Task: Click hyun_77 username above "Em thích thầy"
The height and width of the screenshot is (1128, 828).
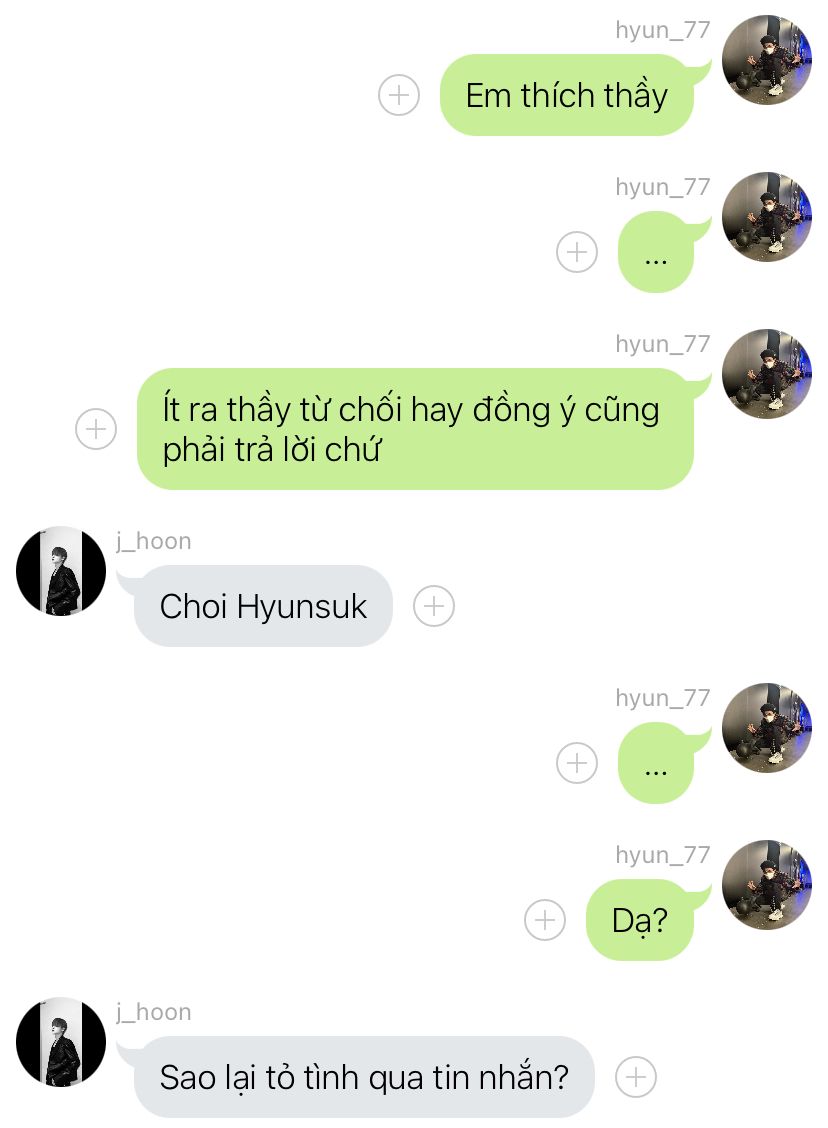Action: pos(663,30)
